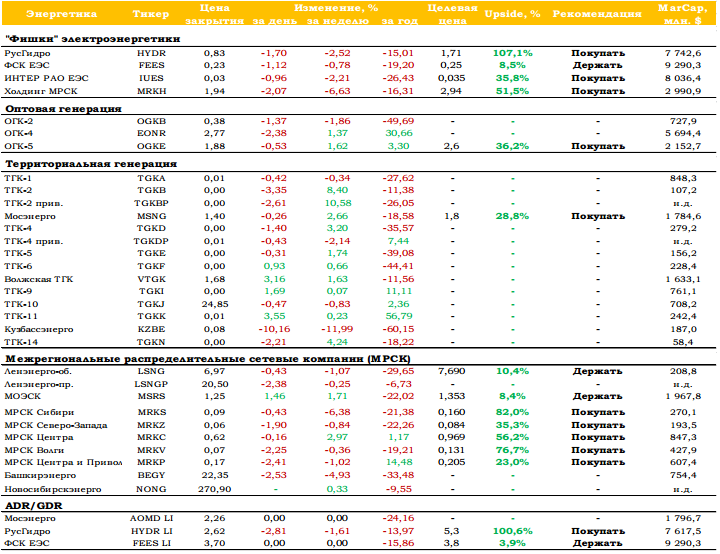The width and height of the screenshot is (720, 554).
Task: Click the 'Территориальная генерация' section title
Action: coord(91,164)
